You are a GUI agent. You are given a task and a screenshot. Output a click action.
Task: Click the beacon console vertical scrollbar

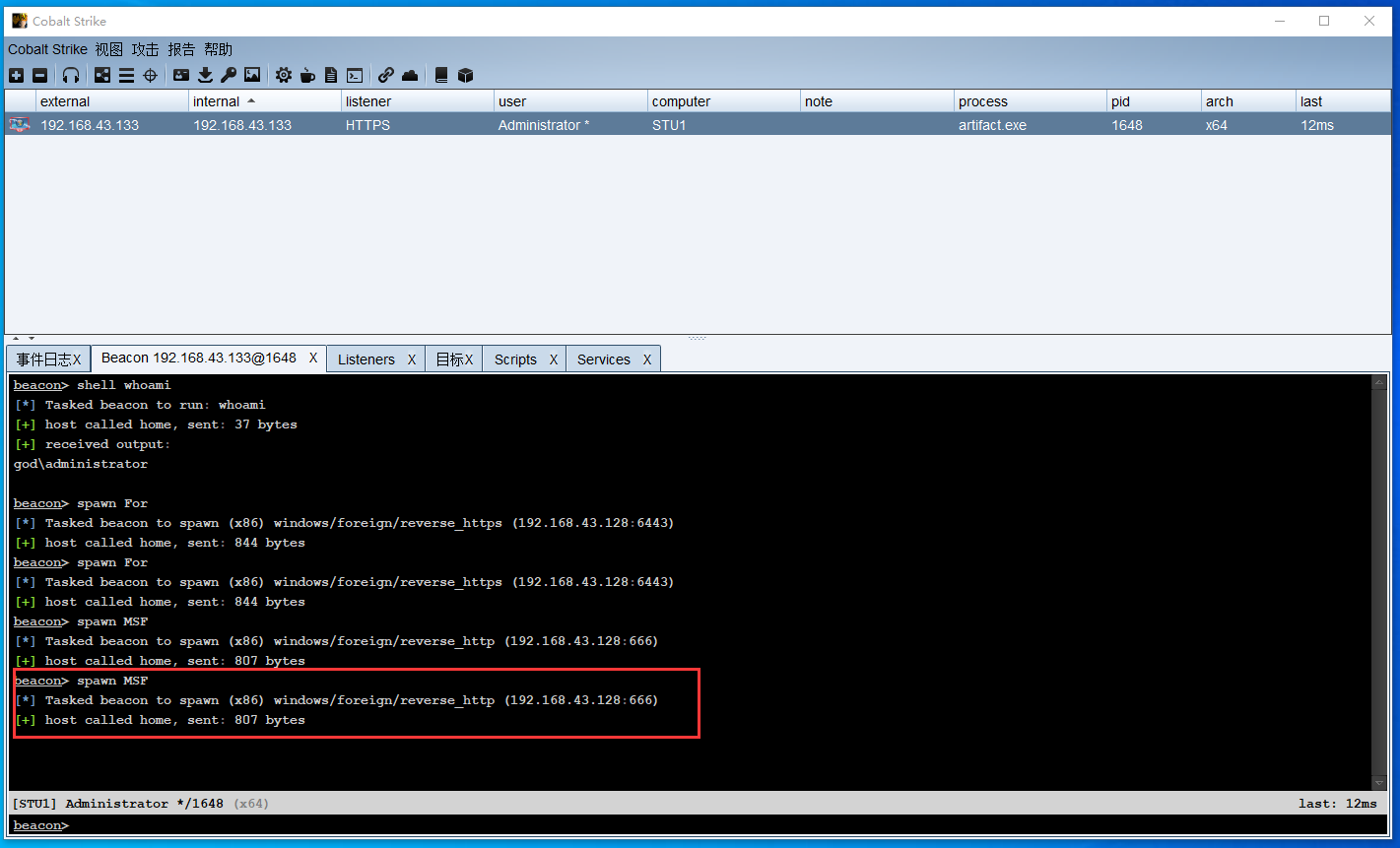(x=1379, y=582)
